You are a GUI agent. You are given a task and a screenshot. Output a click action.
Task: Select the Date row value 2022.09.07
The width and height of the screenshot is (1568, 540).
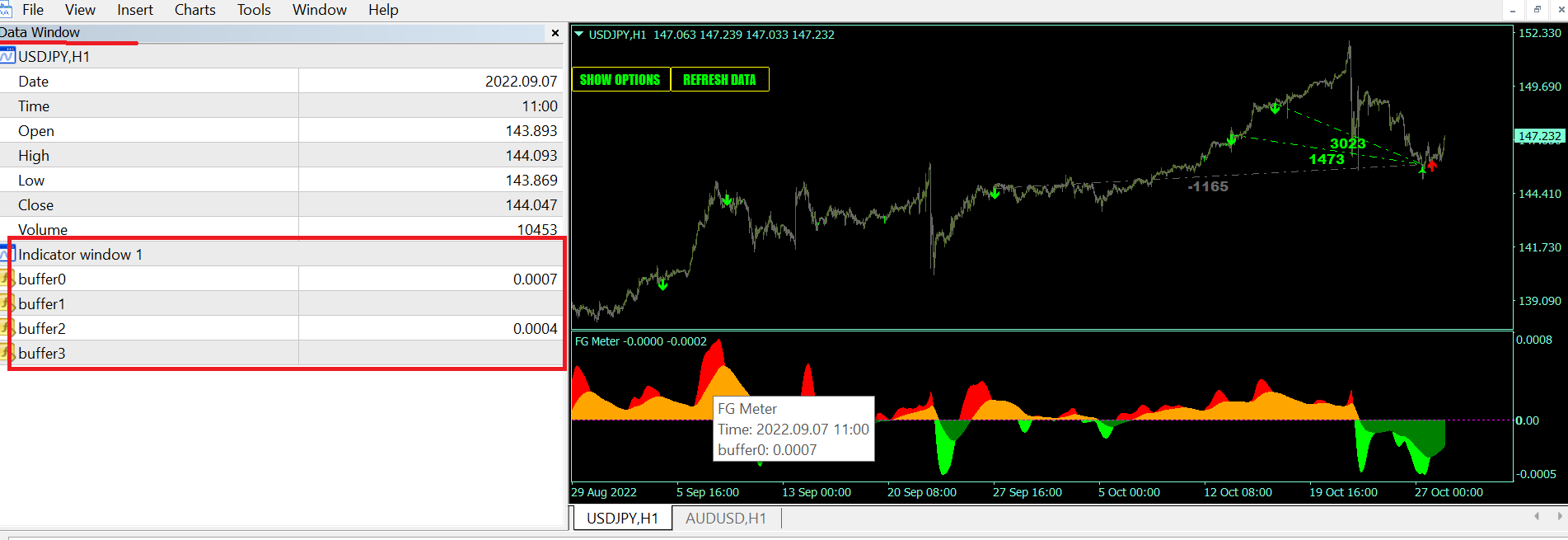521,81
